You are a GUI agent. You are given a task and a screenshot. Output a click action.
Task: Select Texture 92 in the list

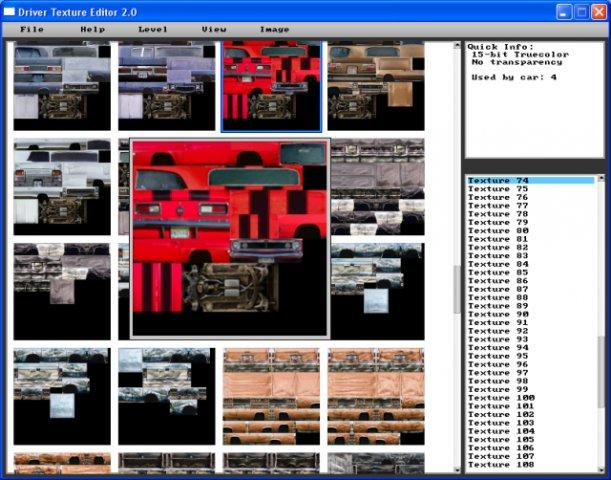tap(531, 331)
